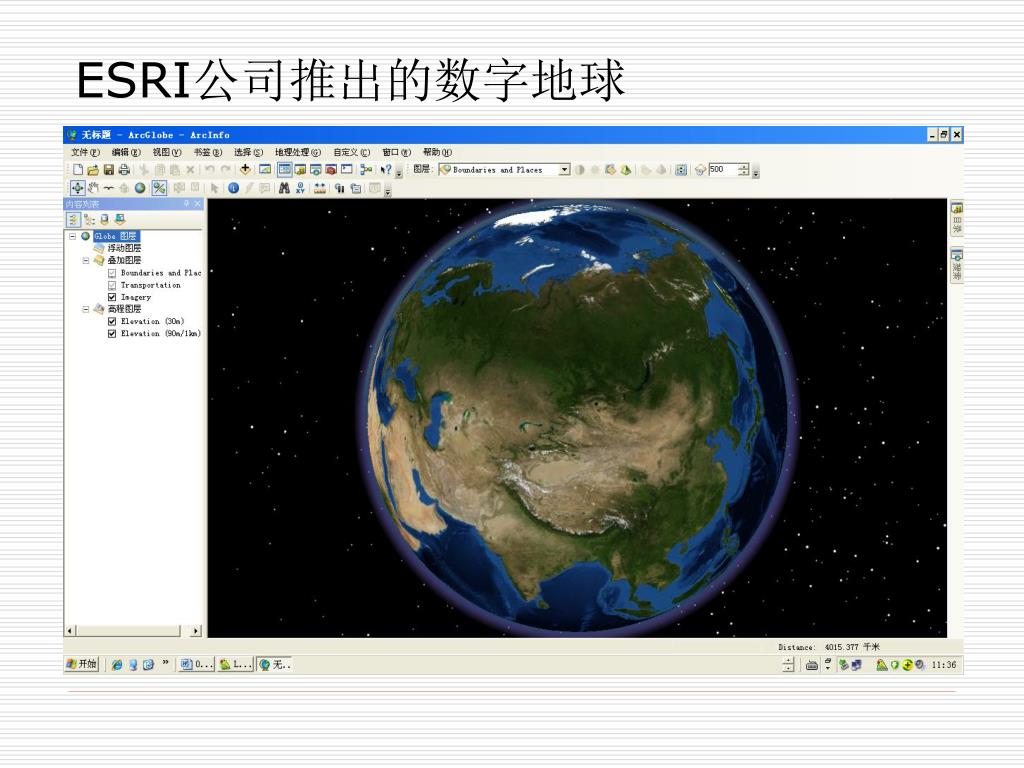Viewport: 1024px width, 768px height.
Task: Expand the layer effects toolbar options arrow
Action: pos(756,173)
